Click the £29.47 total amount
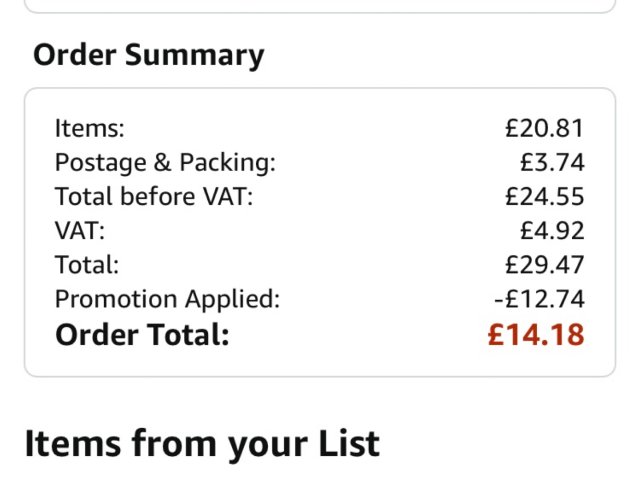The height and width of the screenshot is (480, 640). pyautogui.click(x=544, y=265)
